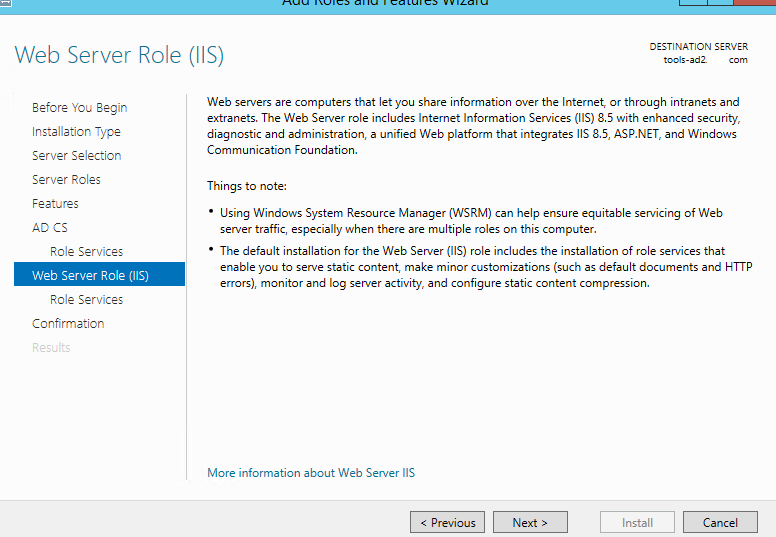Click the Web servers introduction paragraph
The image size is (776, 537).
pos(474,126)
